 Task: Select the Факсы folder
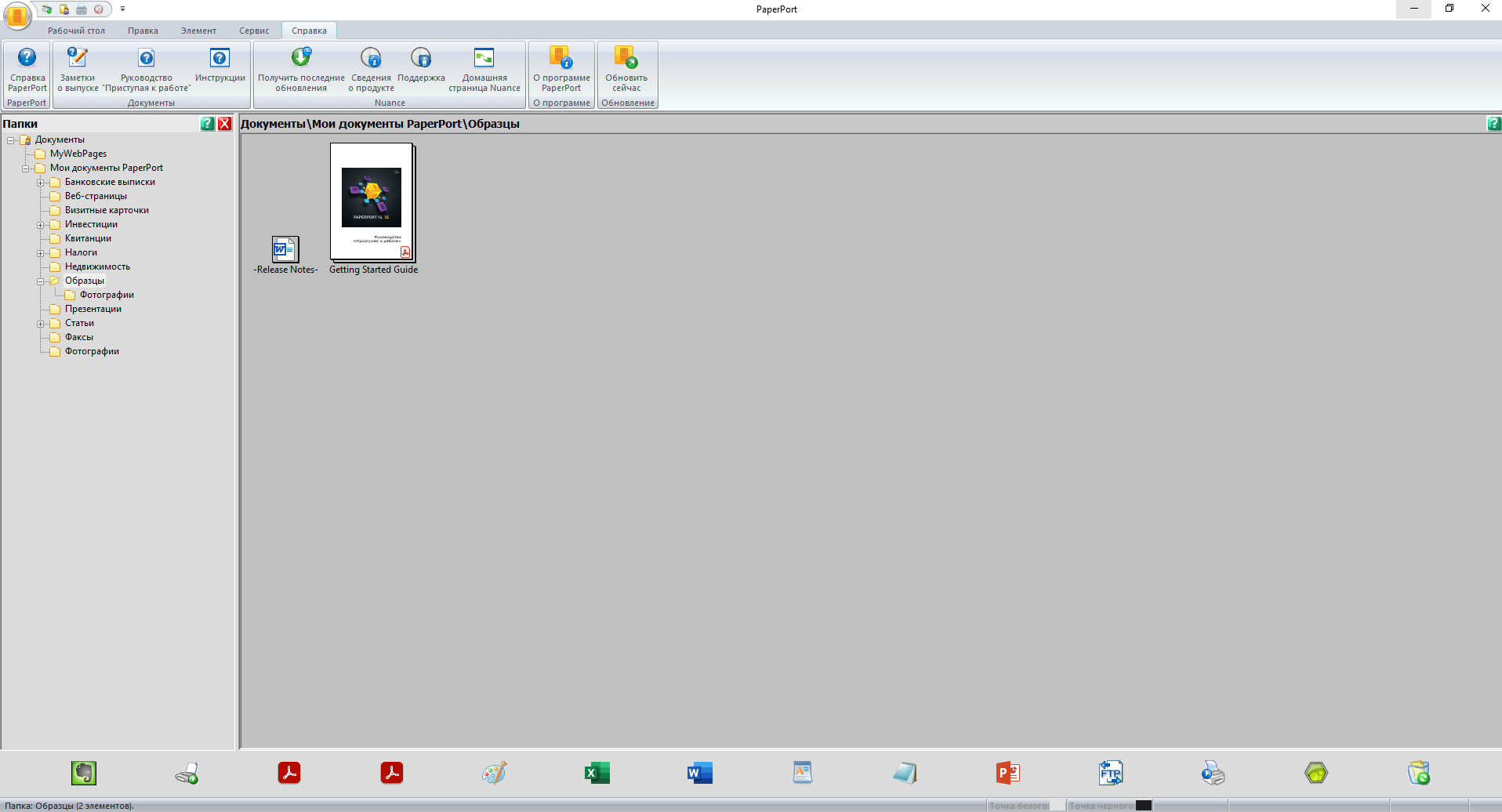(79, 337)
